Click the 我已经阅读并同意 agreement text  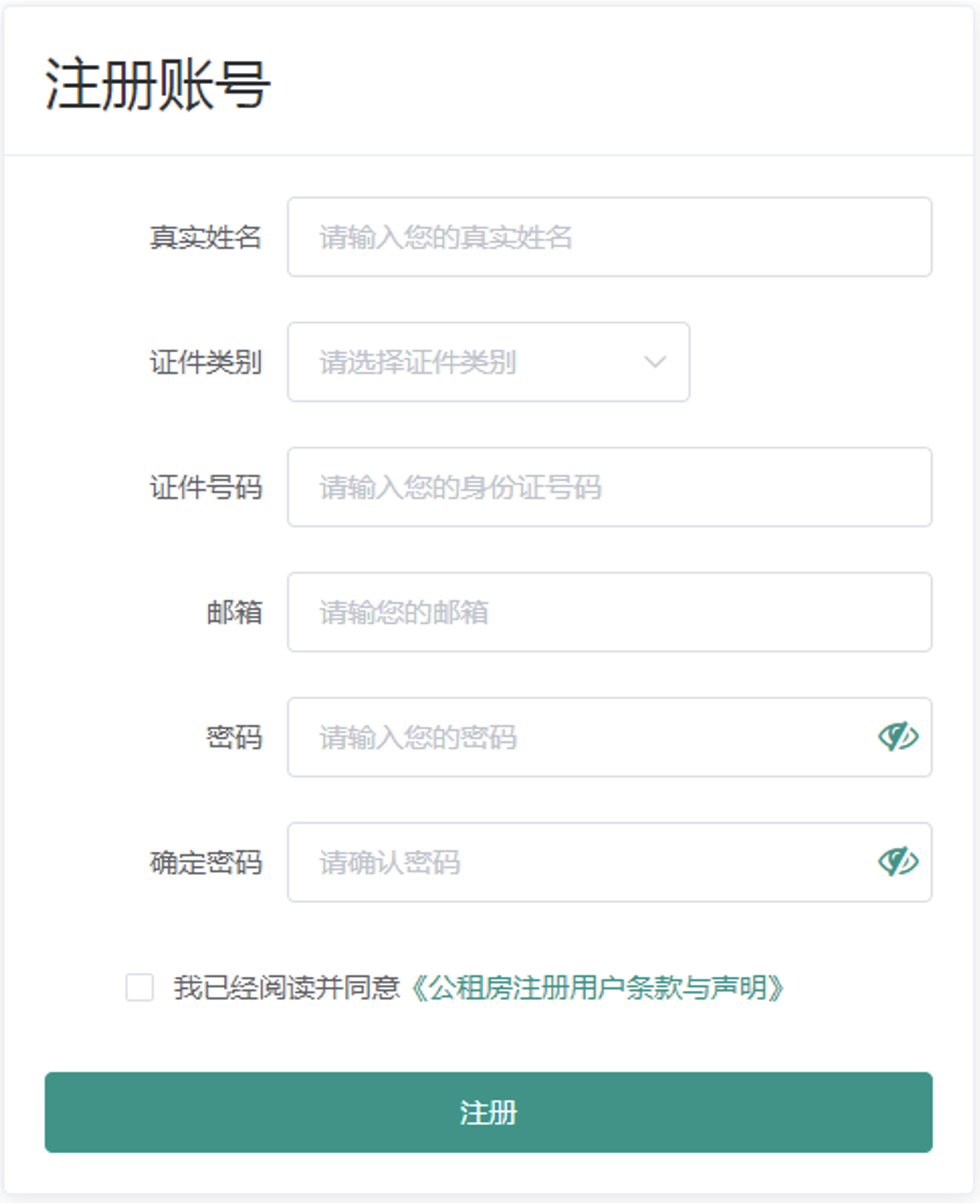point(286,988)
